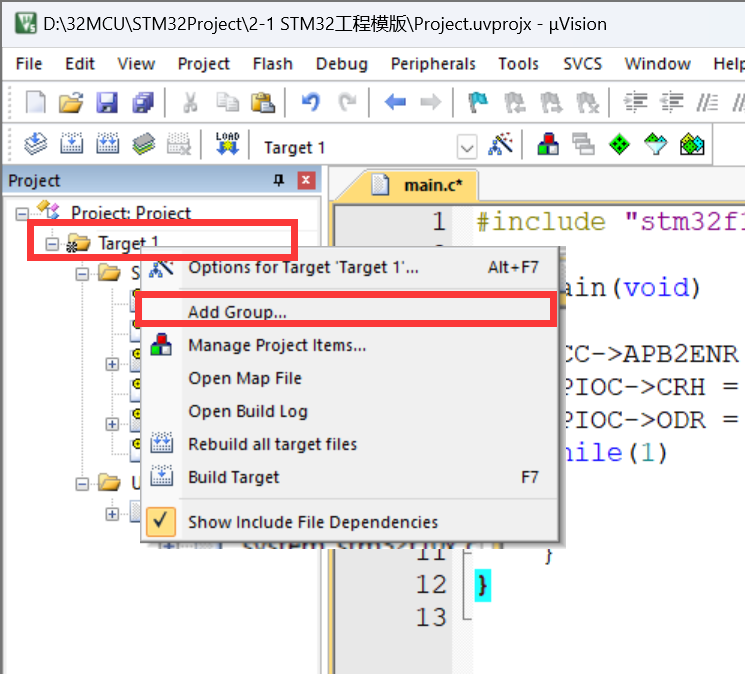Screen dimensions: 745x674
Task: Click the New file toolbar icon
Action: tap(36, 102)
